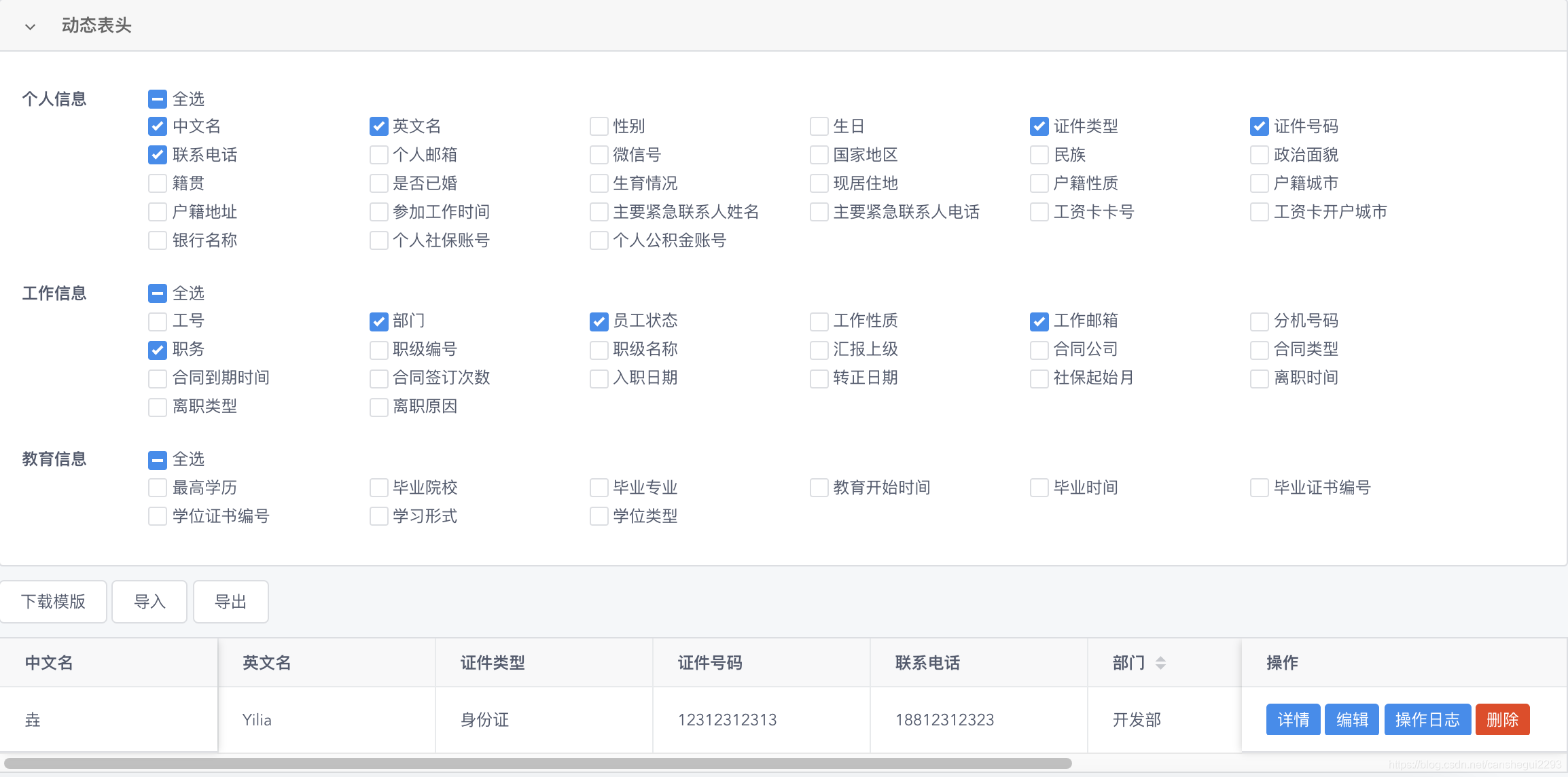Screen dimensions: 1568x777
Task: Open 详情 for the Yilia row
Action: [x=1293, y=720]
